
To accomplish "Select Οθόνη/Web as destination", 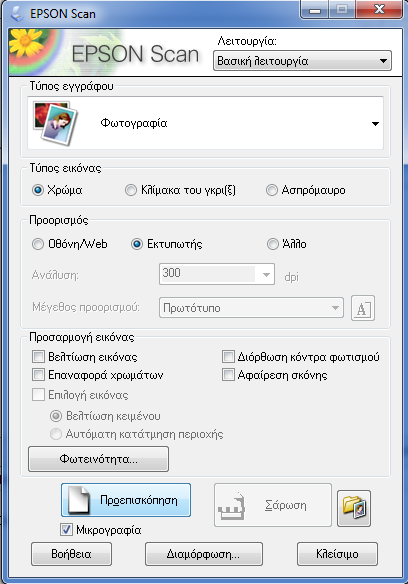I will pos(38,244).
